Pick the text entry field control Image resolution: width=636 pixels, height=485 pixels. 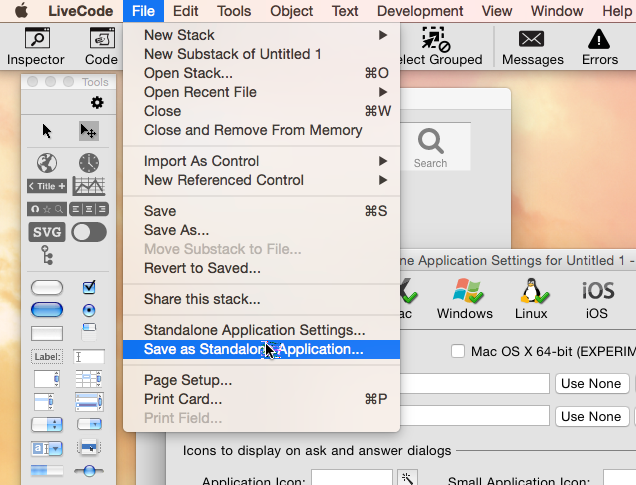(89, 356)
